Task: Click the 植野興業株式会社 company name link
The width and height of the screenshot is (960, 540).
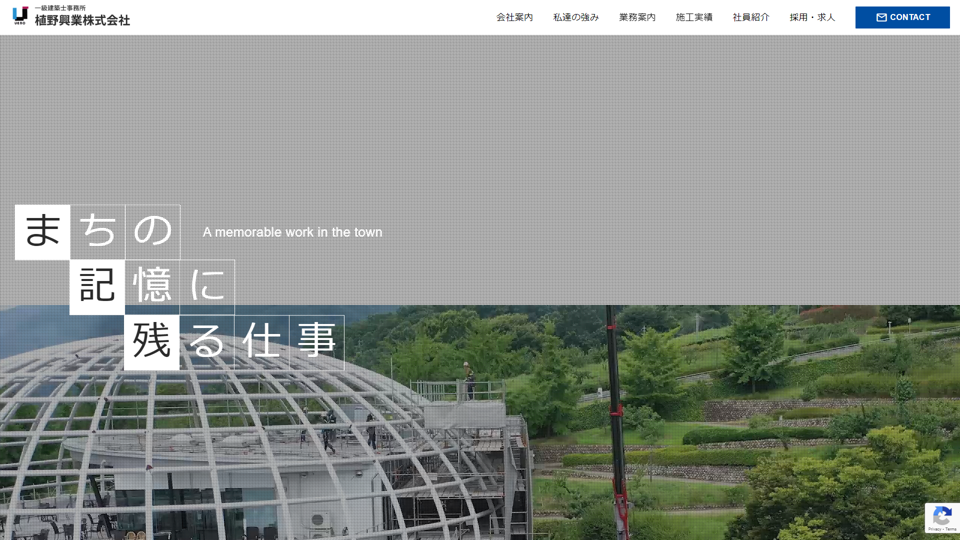Action: (82, 21)
